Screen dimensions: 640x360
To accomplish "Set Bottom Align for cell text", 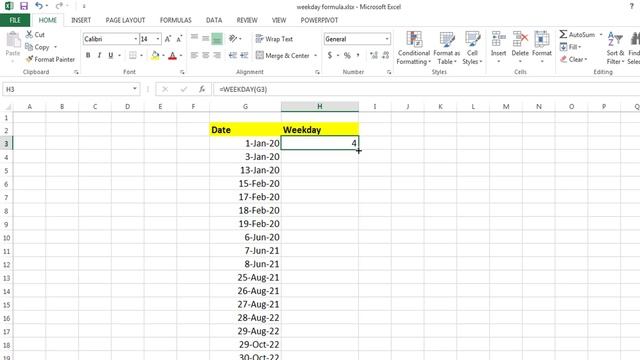I will pyautogui.click(x=217, y=38).
